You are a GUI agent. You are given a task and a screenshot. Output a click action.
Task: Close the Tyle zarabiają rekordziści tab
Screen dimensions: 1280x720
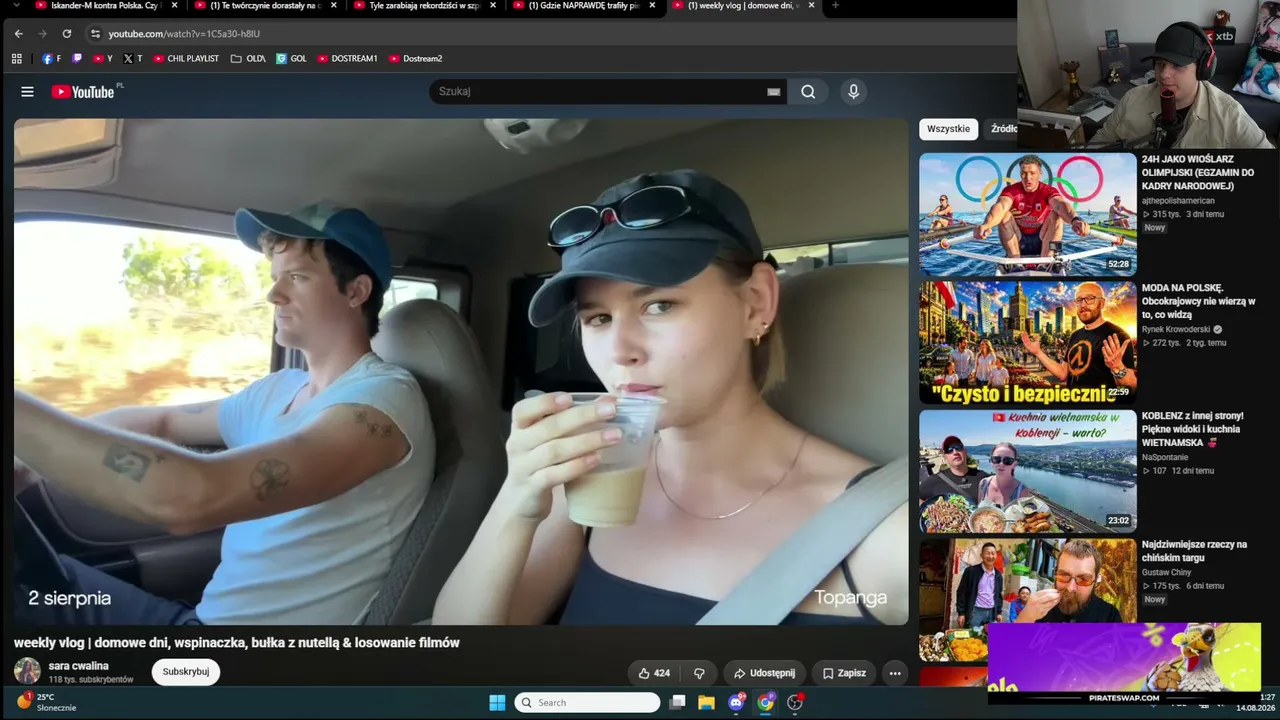point(492,6)
